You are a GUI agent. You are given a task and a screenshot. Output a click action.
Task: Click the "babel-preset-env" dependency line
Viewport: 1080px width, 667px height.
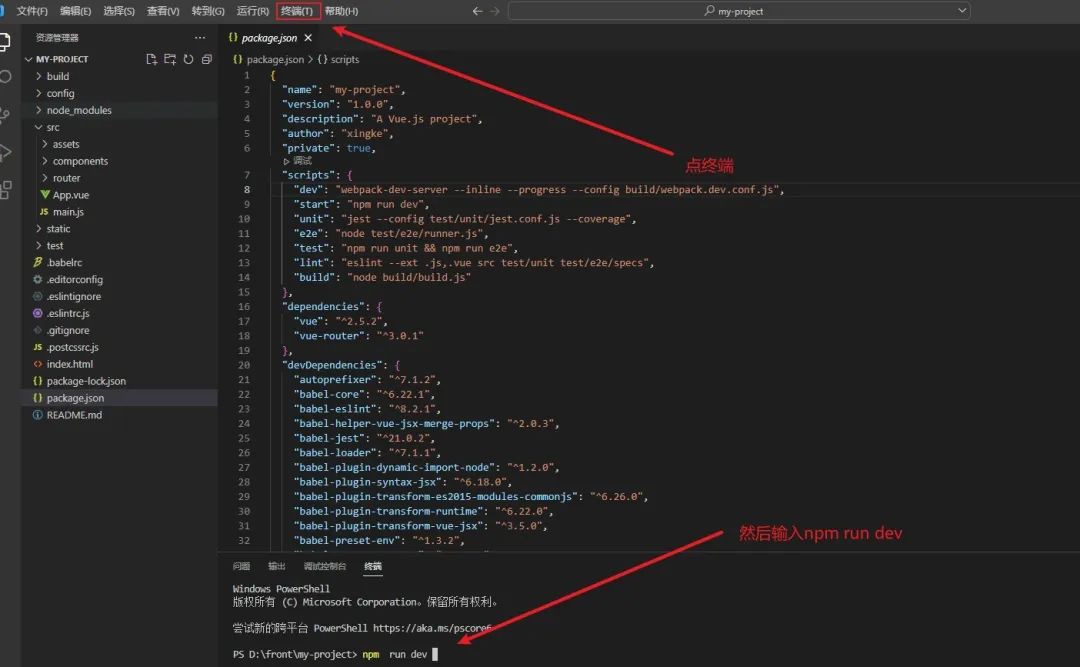pos(379,541)
